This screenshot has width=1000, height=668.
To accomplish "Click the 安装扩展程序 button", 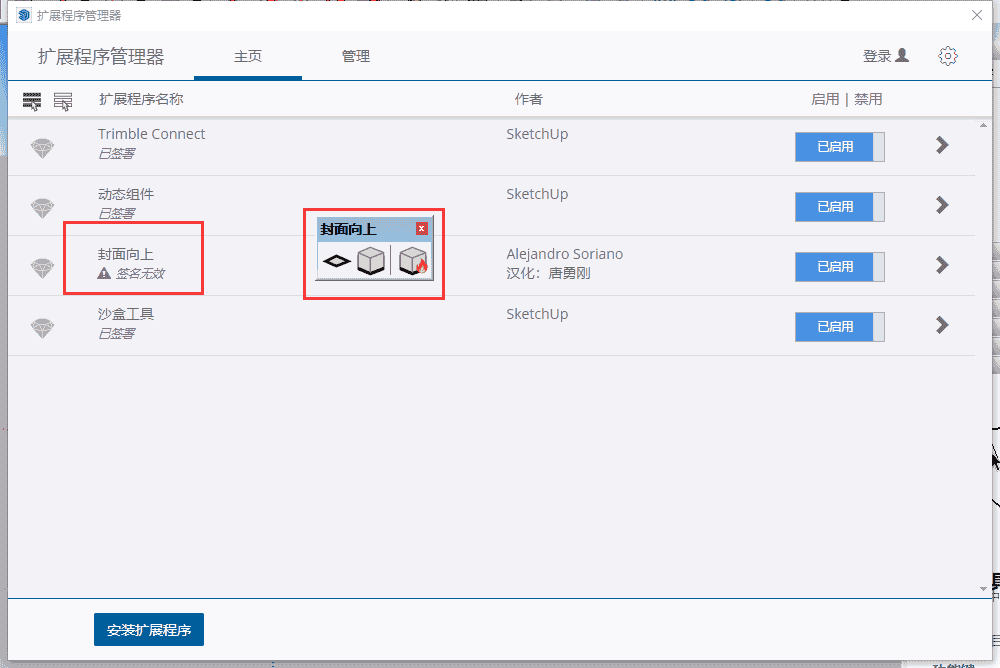I will coord(149,630).
